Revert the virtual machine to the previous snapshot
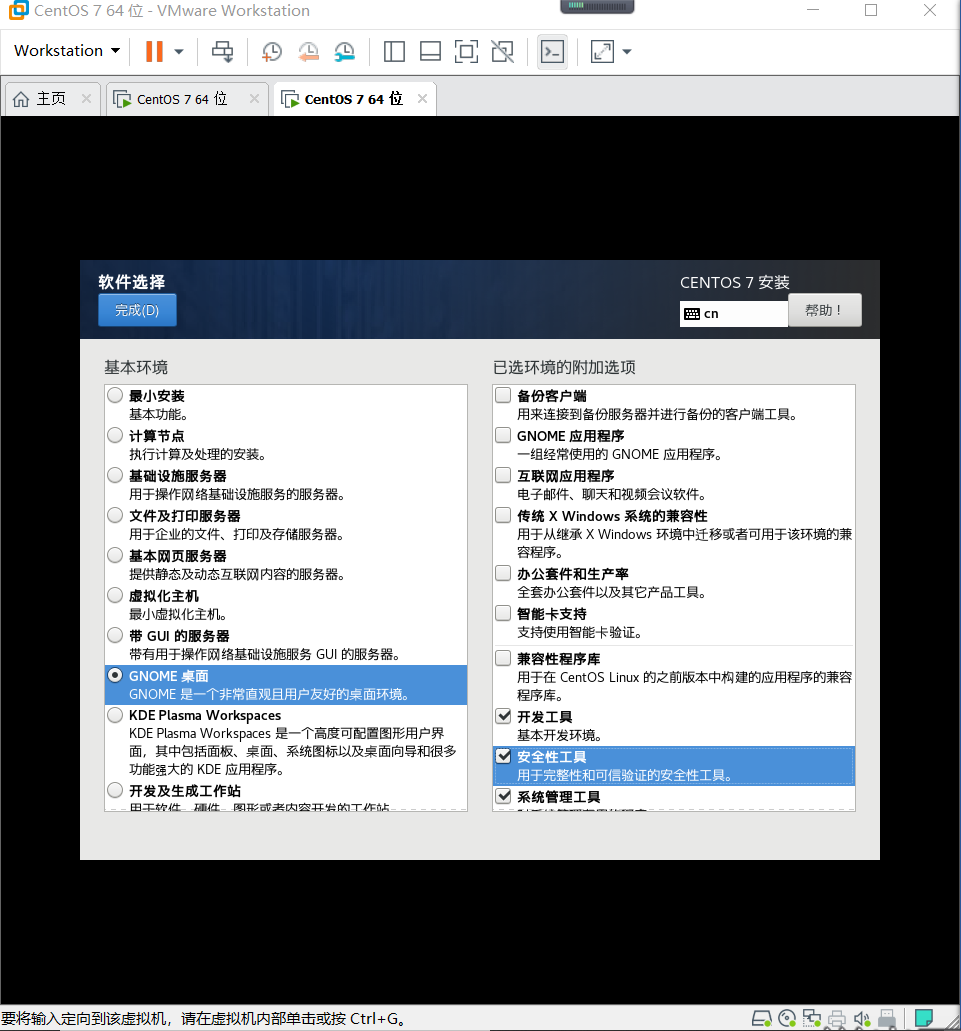The image size is (961, 1031). [308, 51]
